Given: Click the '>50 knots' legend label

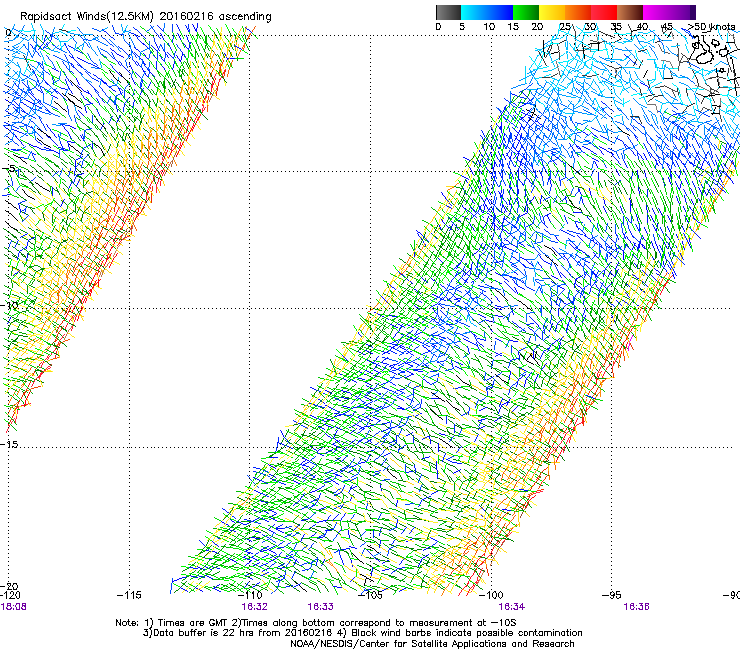Looking at the screenshot, I should pyautogui.click(x=711, y=27).
